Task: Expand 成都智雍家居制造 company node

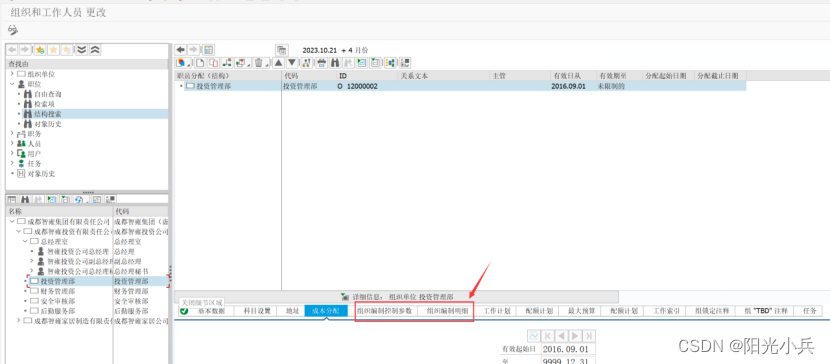Action: [19, 321]
